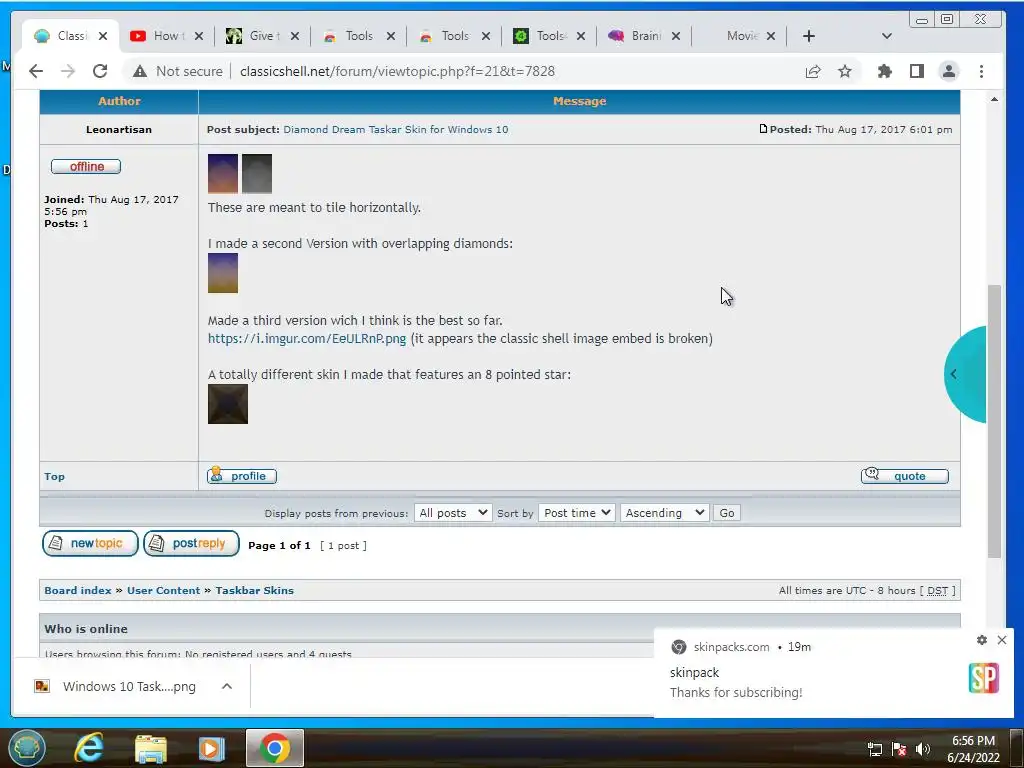Expand the teal side panel arrow
Screen dimensions: 1024x768
(x=953, y=374)
